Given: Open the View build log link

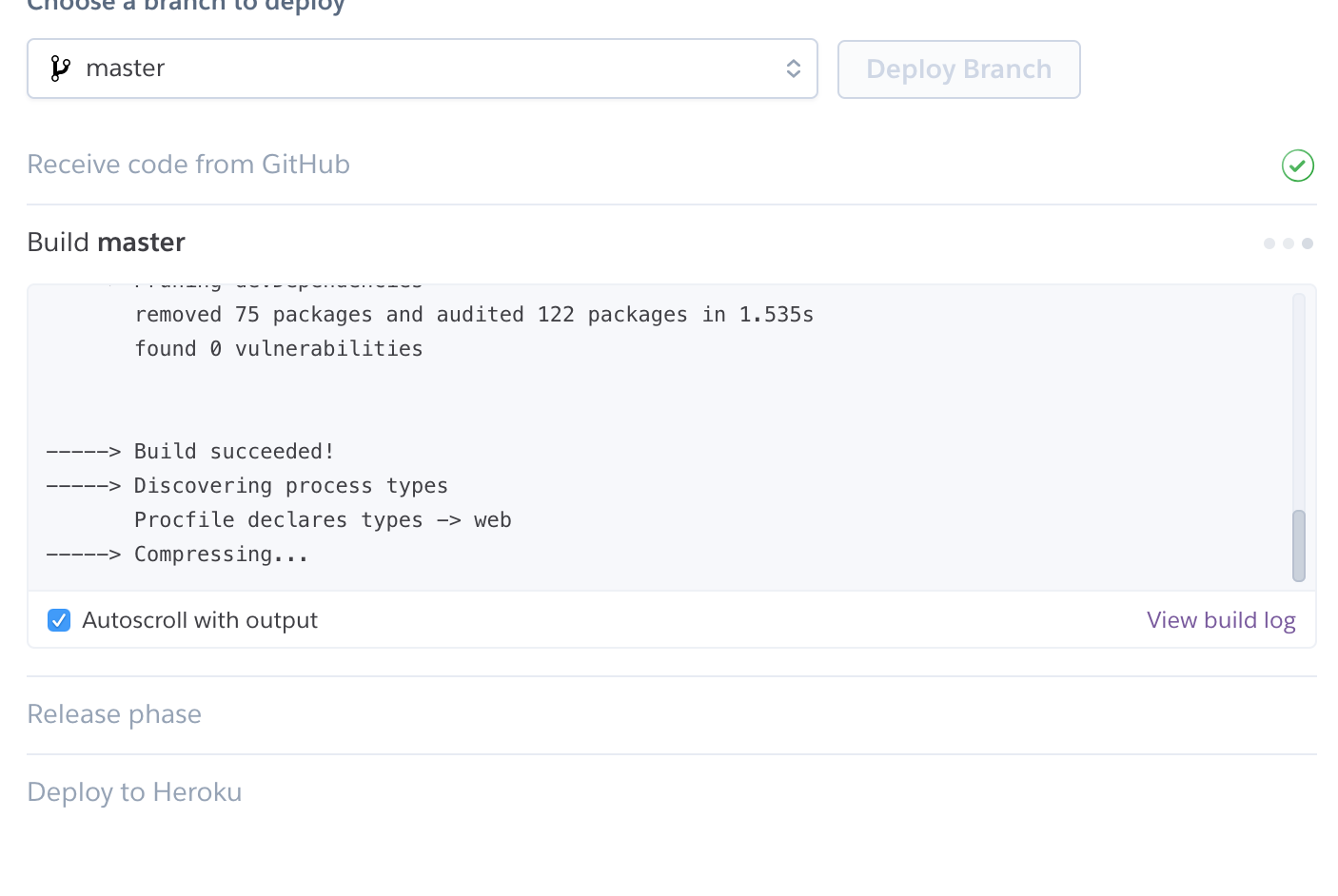Looking at the screenshot, I should (x=1221, y=620).
